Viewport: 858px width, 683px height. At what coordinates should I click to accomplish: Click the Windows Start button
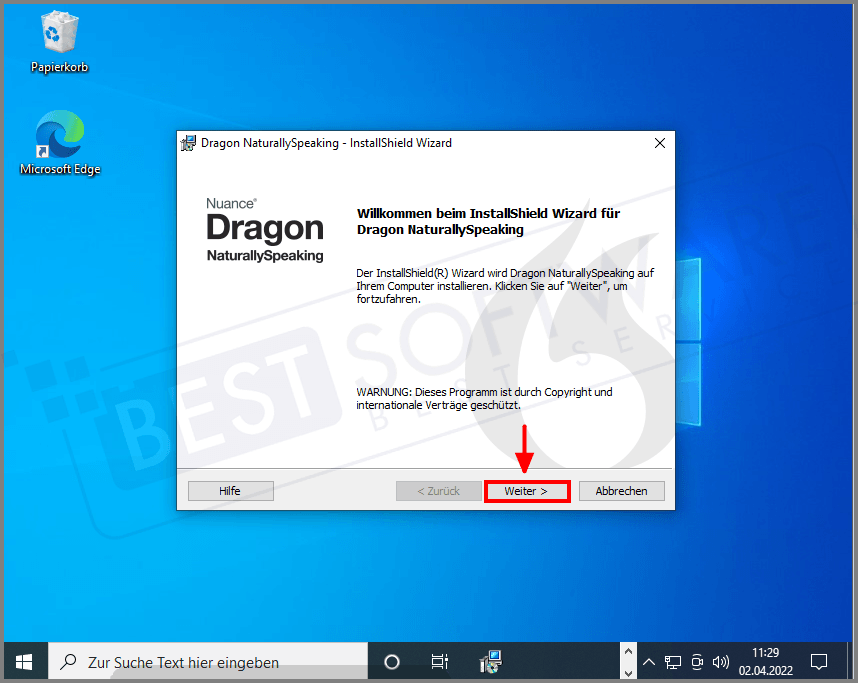(x=25, y=662)
